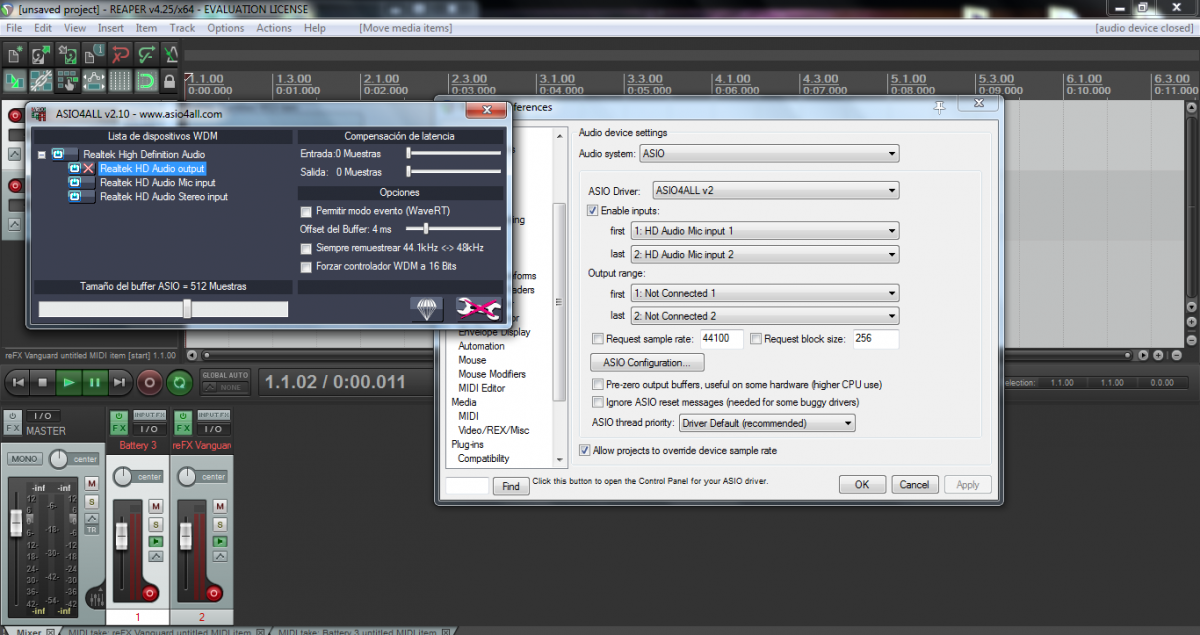Check Siempre remuestrear 44.1kHz <-> 48kHz
The image size is (1200, 635).
pyautogui.click(x=306, y=247)
